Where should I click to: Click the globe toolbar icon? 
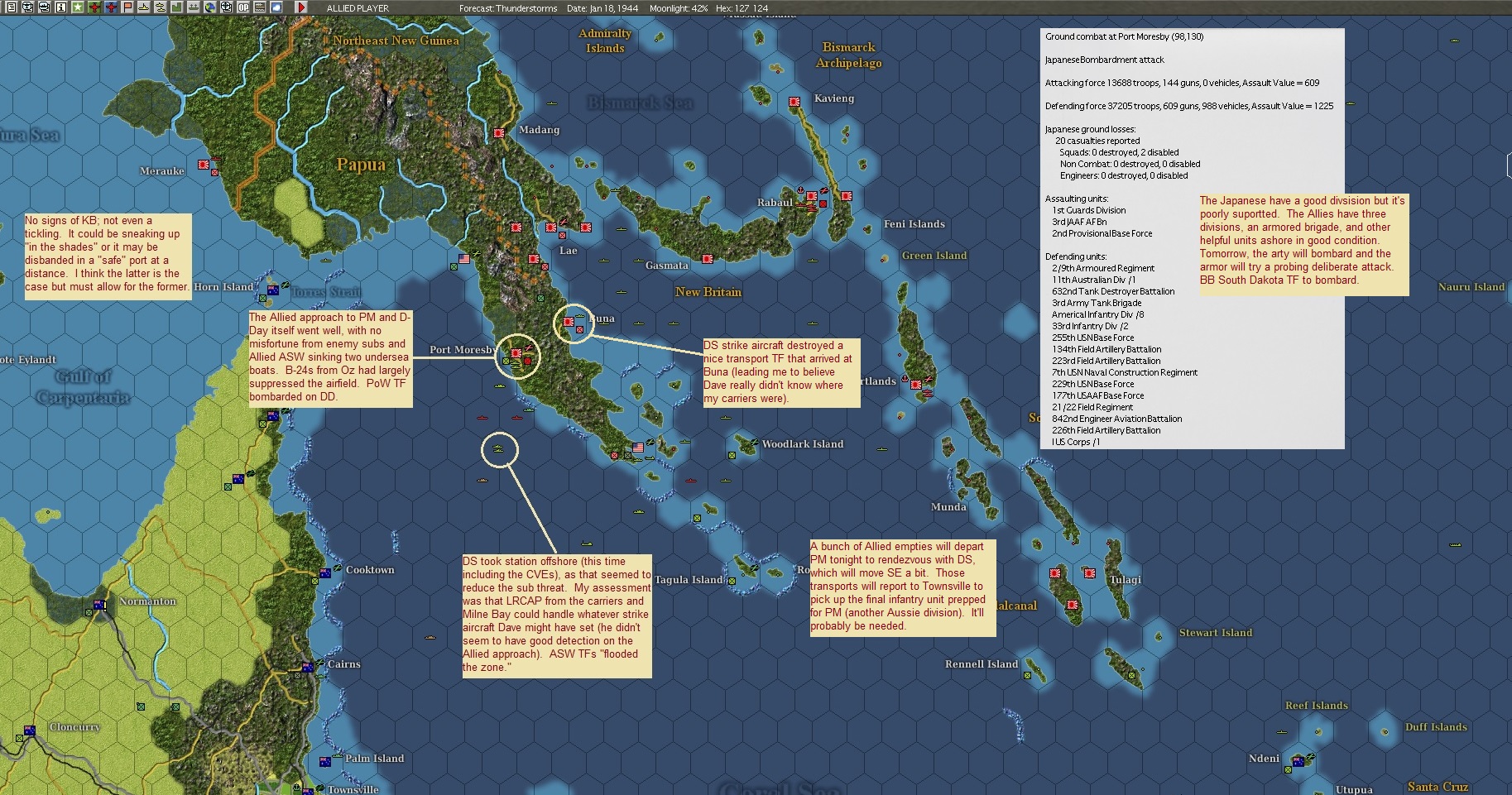210,7
